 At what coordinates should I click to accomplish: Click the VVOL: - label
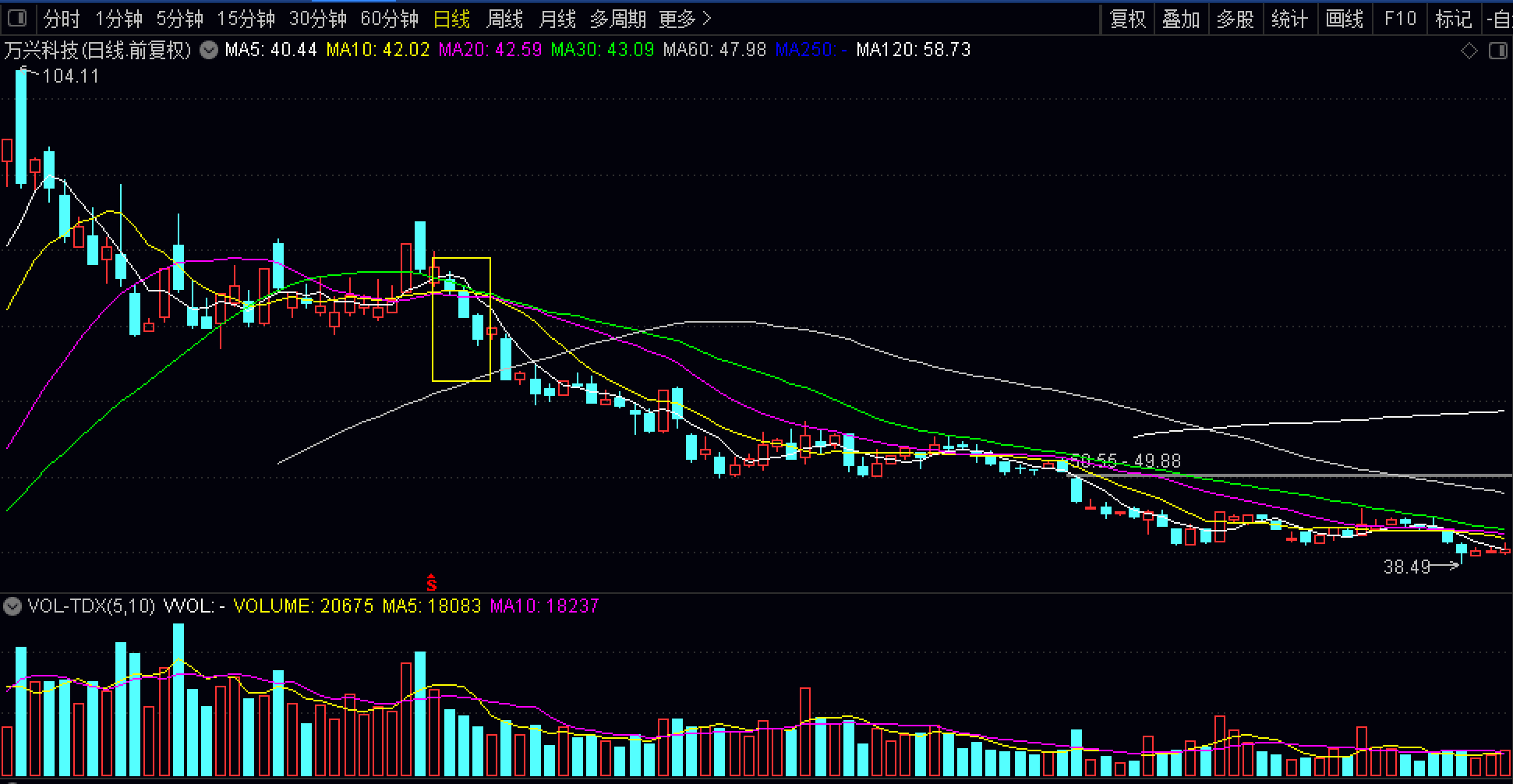[194, 606]
